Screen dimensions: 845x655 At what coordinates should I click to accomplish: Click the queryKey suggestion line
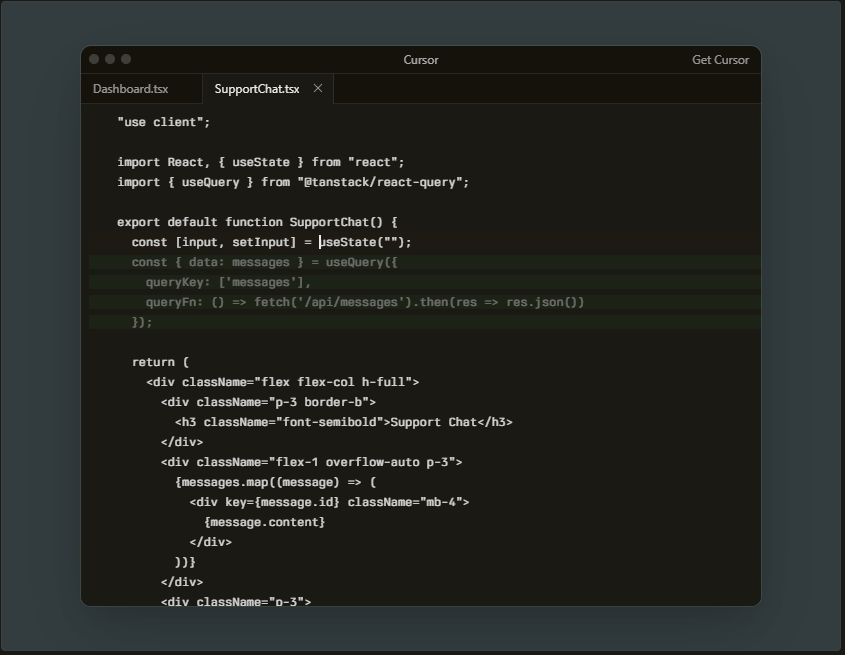[228, 282]
